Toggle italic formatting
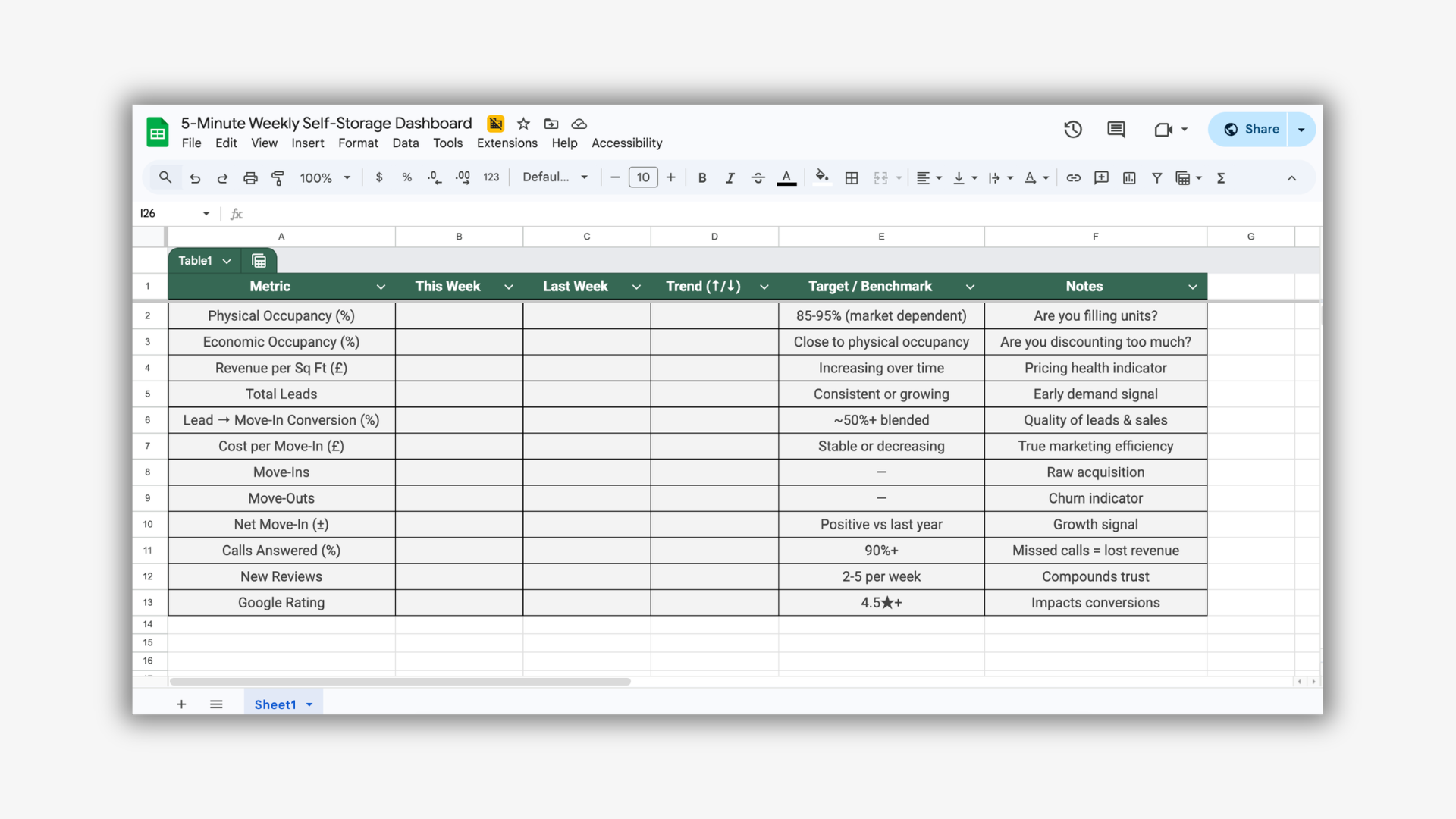The image size is (1456, 819). tap(730, 177)
